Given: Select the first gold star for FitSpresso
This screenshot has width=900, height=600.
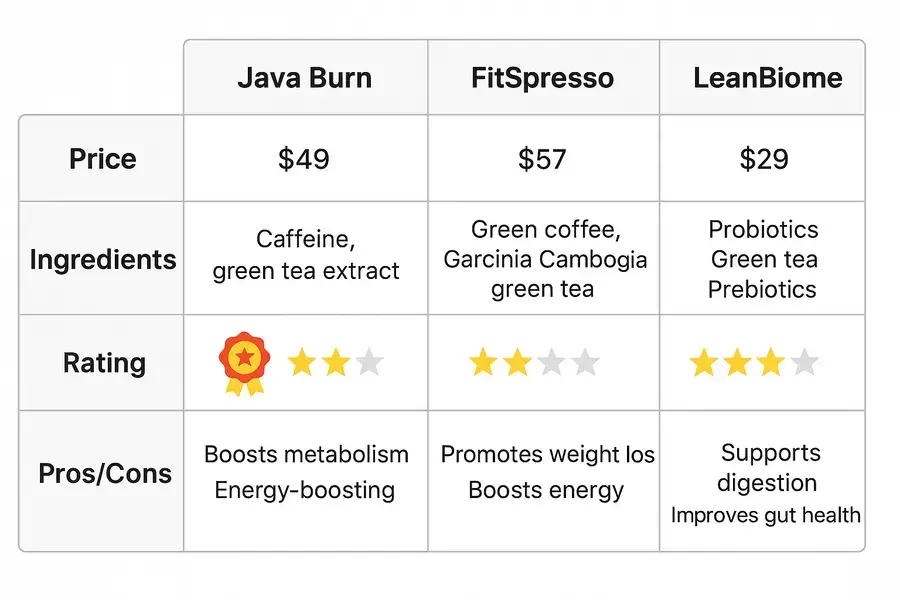Looking at the screenshot, I should [x=484, y=362].
